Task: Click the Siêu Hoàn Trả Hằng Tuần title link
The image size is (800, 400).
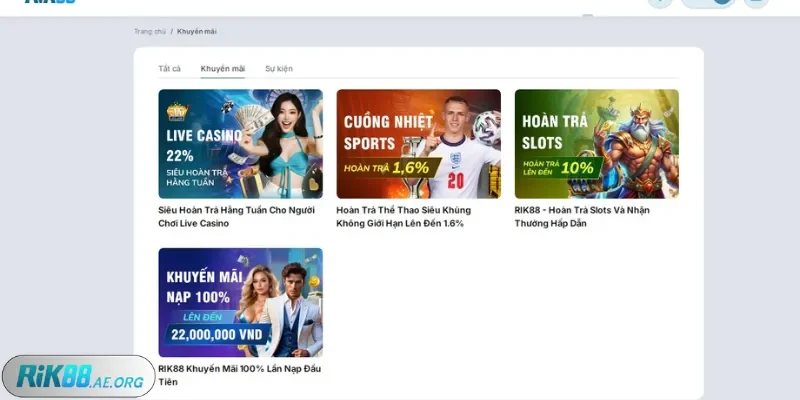Action: click(x=236, y=216)
